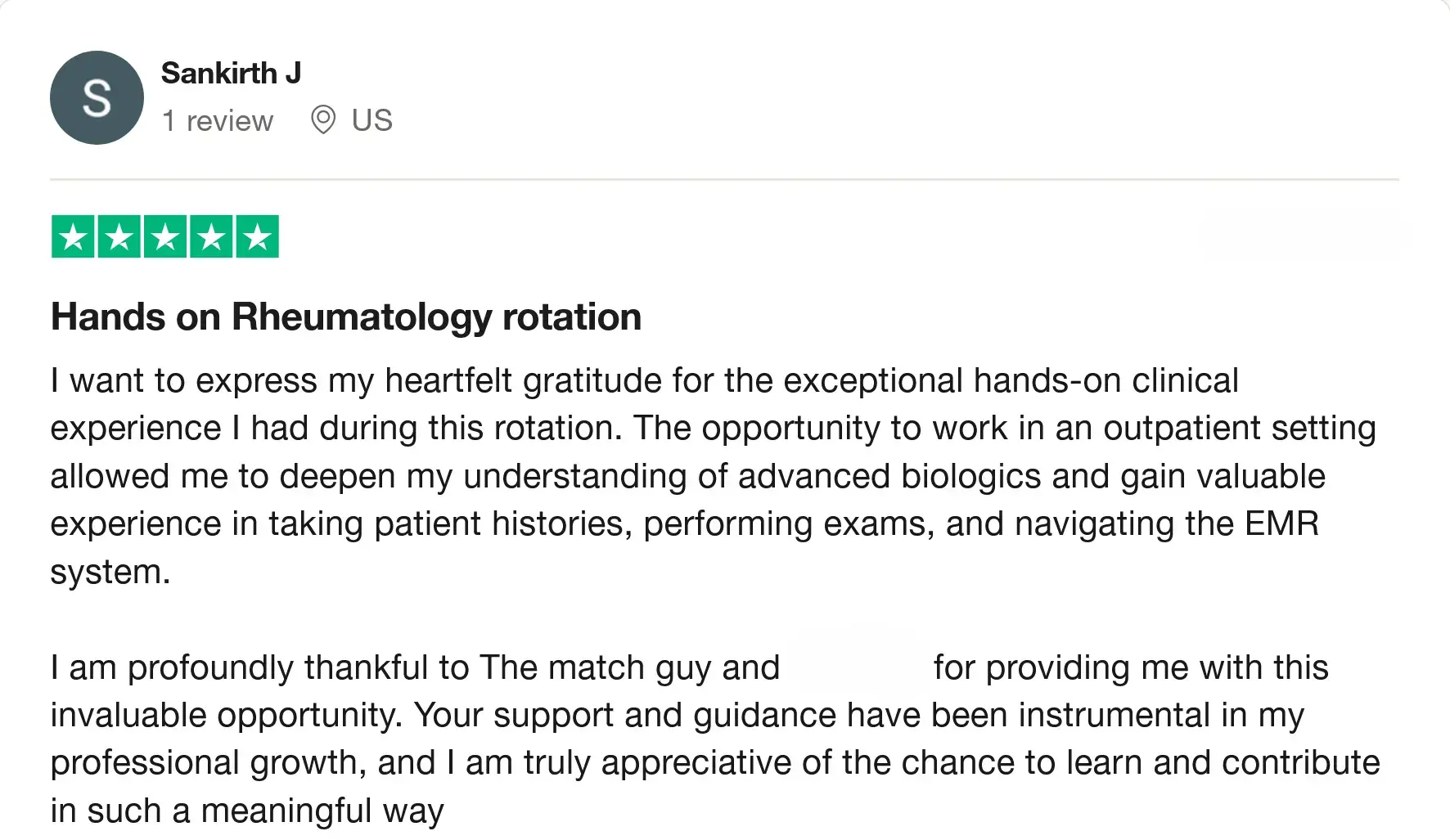Click the phrase "outpatient setting" in the review

[x=1239, y=429]
